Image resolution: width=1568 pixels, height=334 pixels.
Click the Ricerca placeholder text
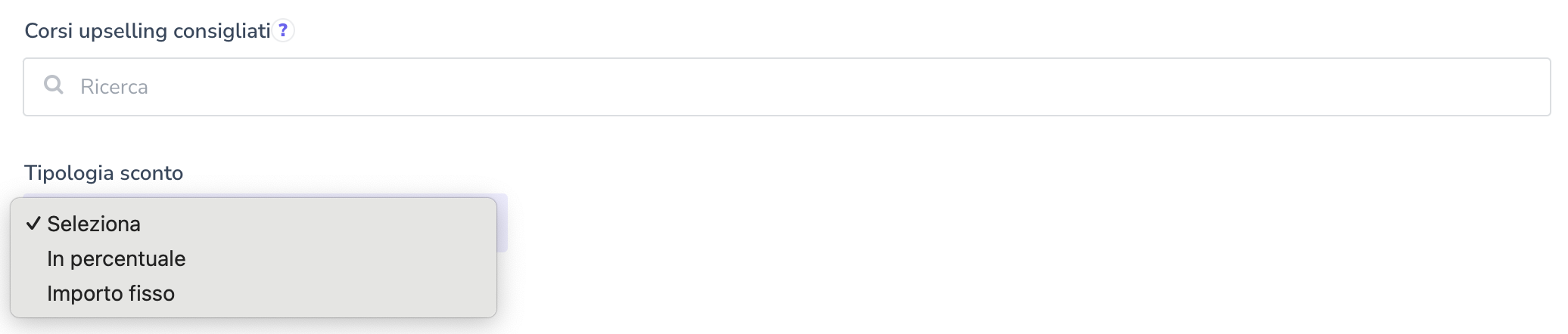[x=114, y=87]
